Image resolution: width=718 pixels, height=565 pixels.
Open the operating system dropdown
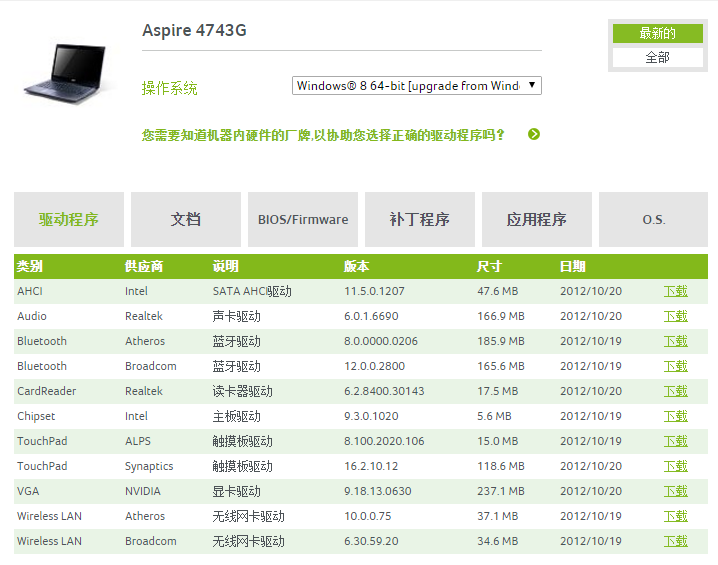pyautogui.click(x=417, y=86)
